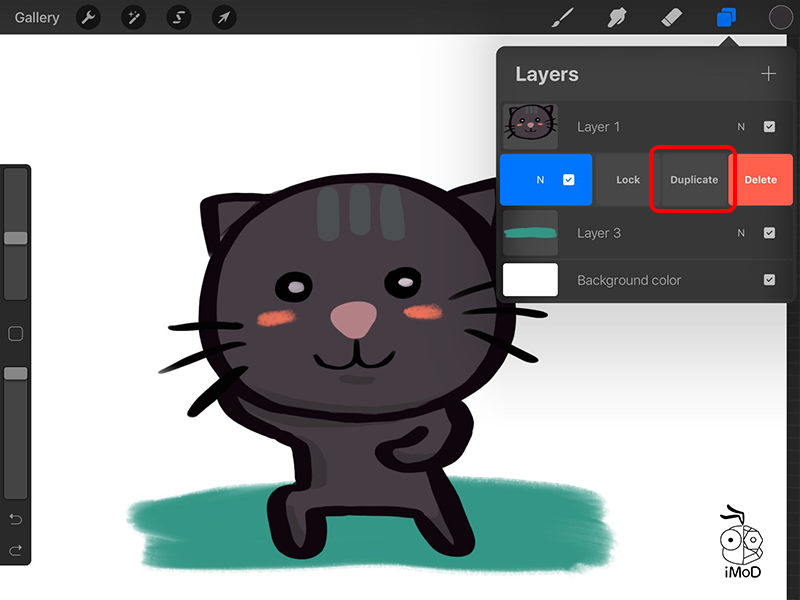Select the Eraser tool
800x600 pixels.
pos(671,17)
